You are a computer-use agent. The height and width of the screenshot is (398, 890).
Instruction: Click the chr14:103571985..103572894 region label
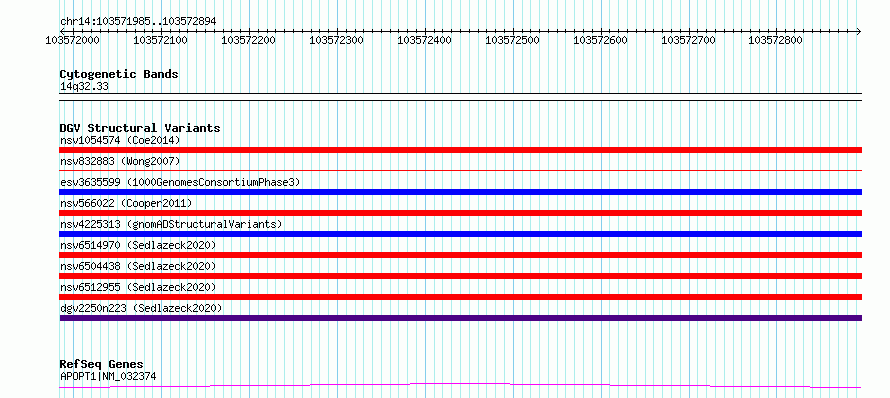(138, 22)
